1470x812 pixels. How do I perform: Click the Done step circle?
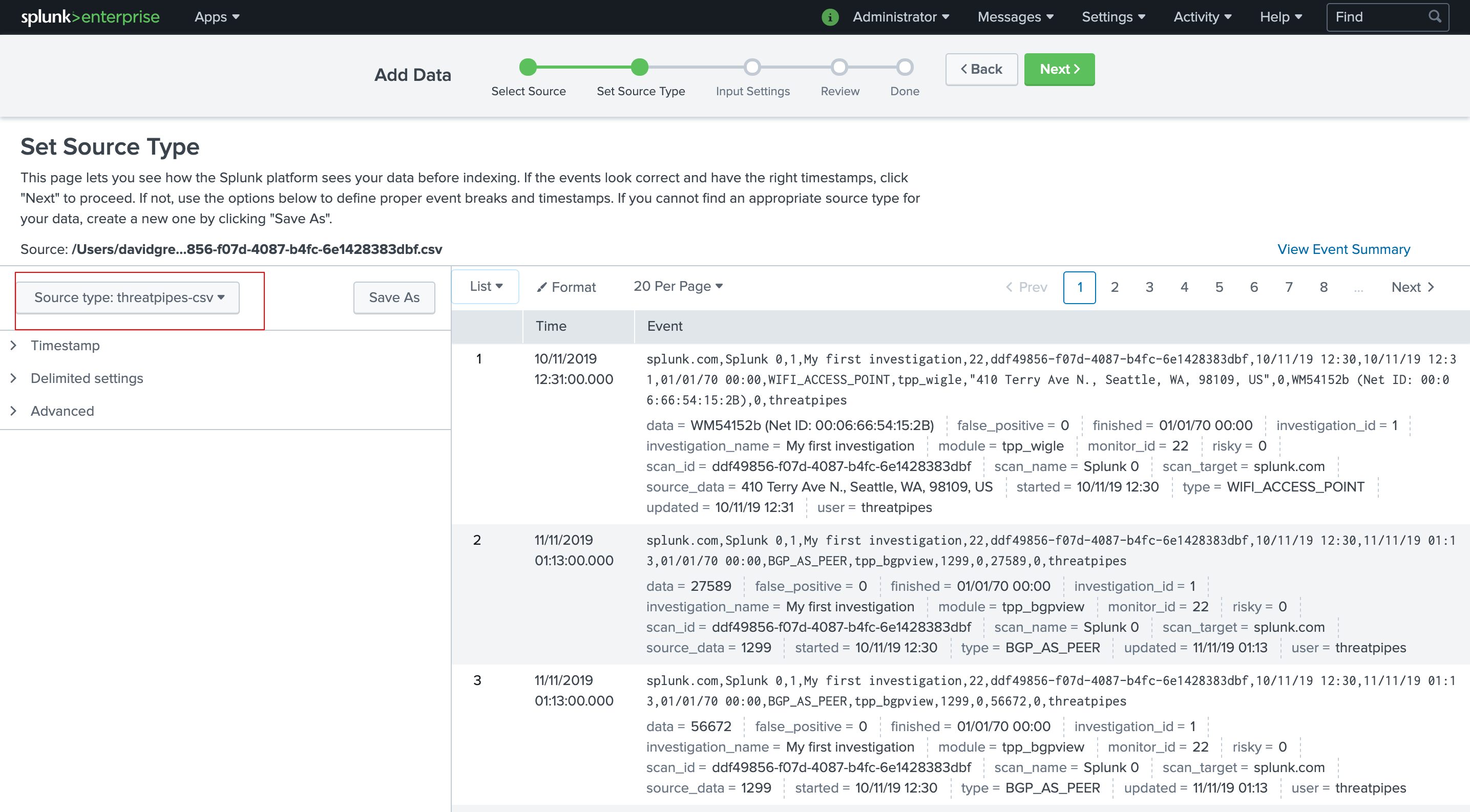coord(905,67)
